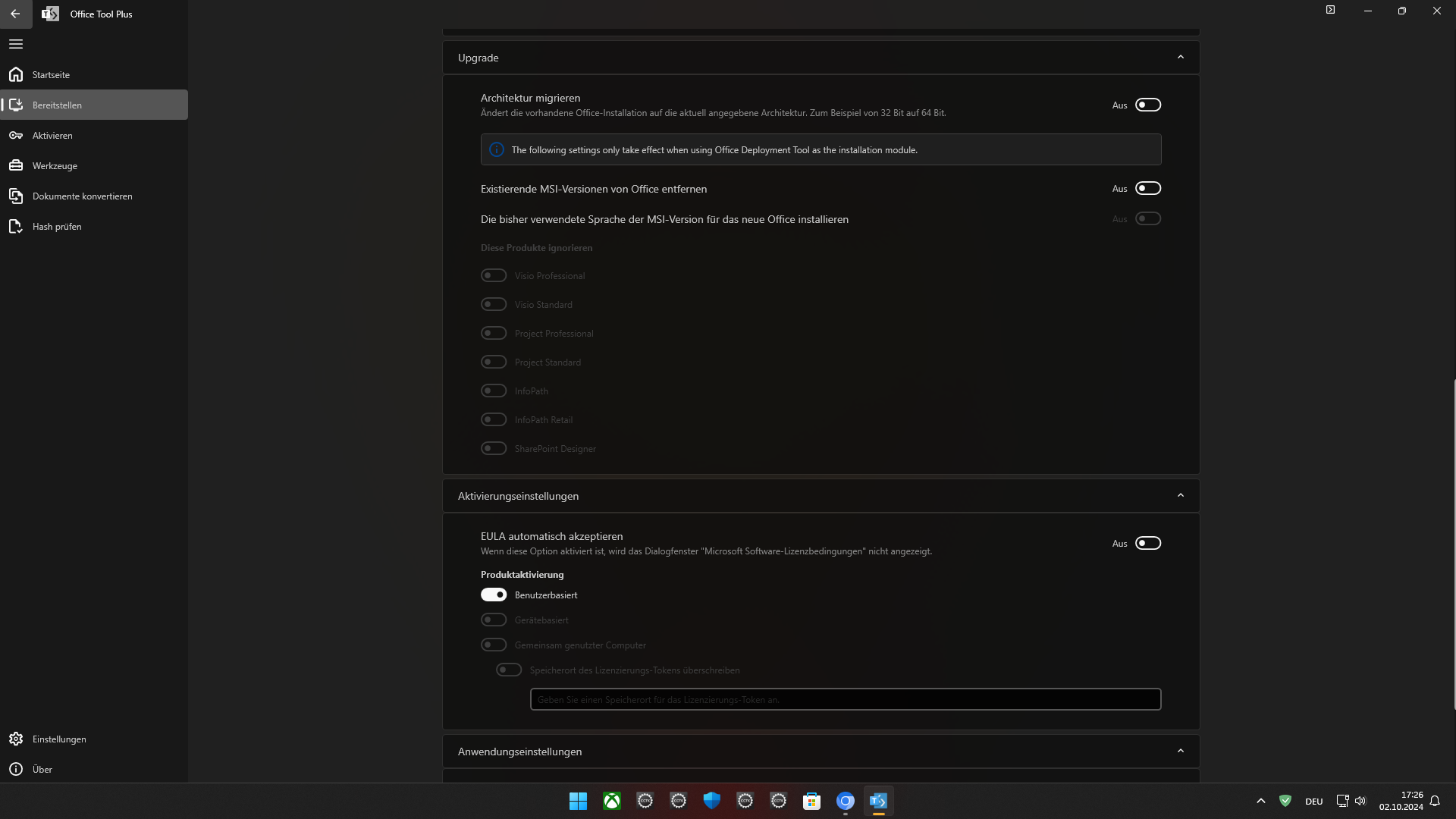Viewport: 1456px width, 819px height.
Task: Open Microsoft Store from the taskbar
Action: coord(811,801)
